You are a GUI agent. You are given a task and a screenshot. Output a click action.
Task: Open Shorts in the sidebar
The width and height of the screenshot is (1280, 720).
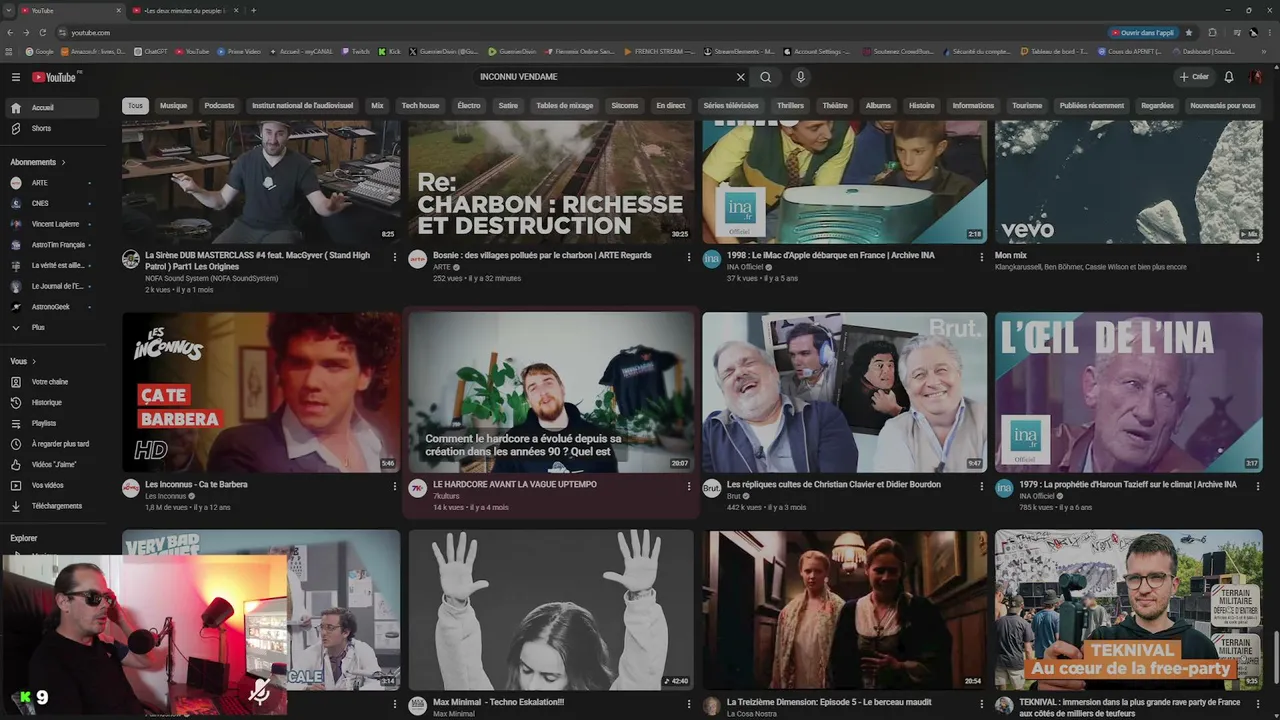[54, 129]
